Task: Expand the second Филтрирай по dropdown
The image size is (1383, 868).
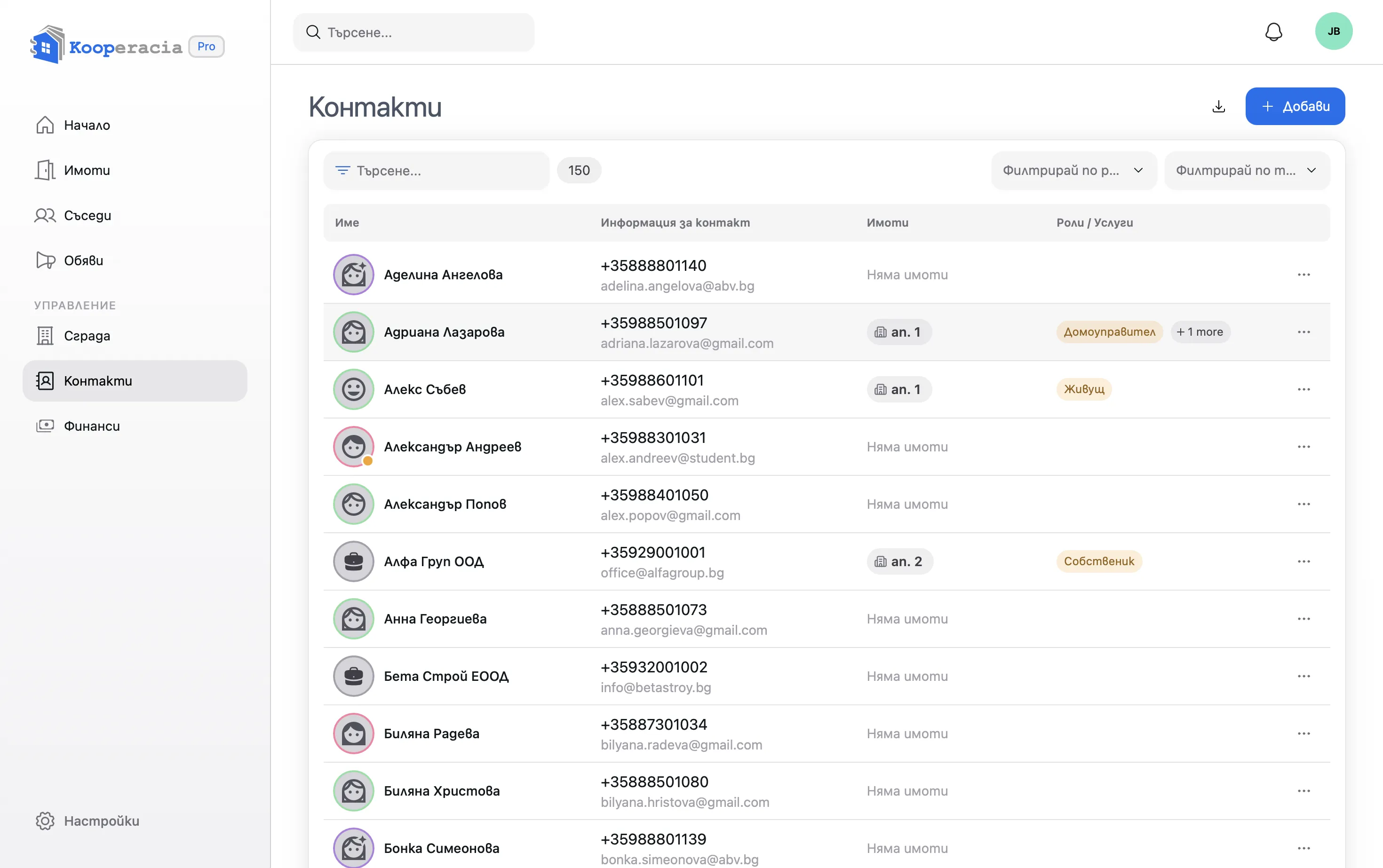Action: coord(1247,171)
